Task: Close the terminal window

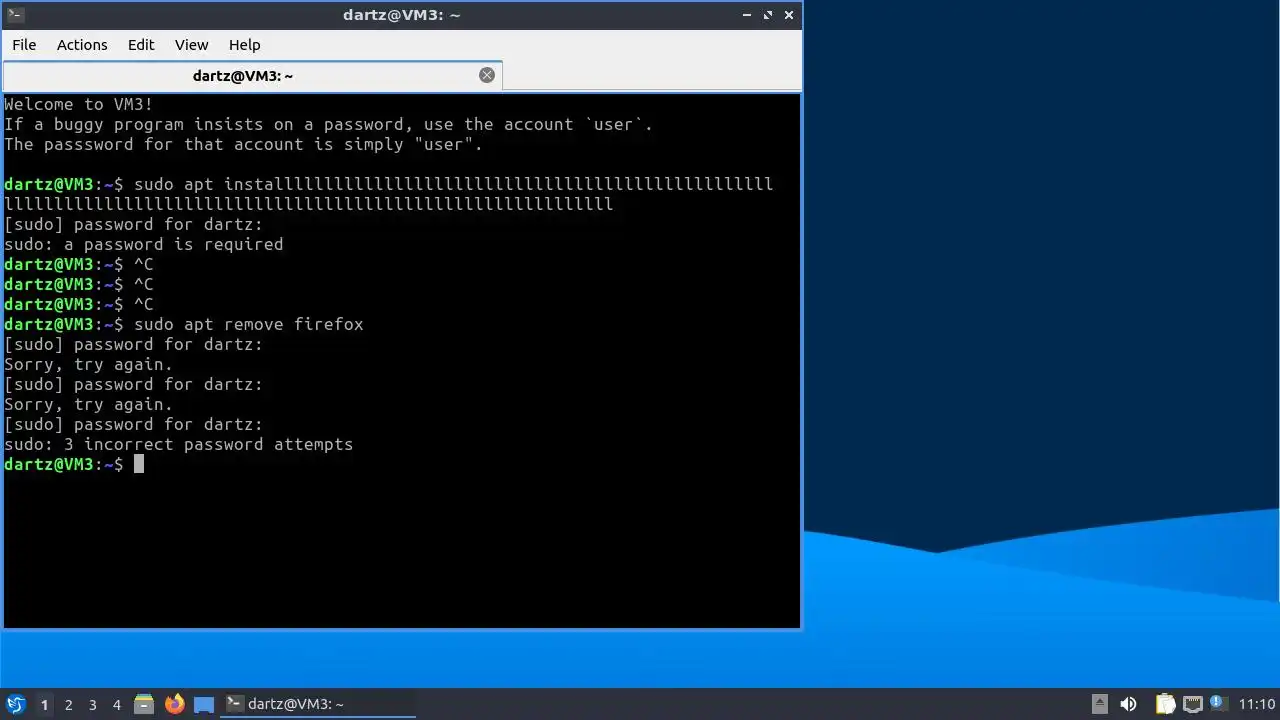Action: (x=789, y=15)
